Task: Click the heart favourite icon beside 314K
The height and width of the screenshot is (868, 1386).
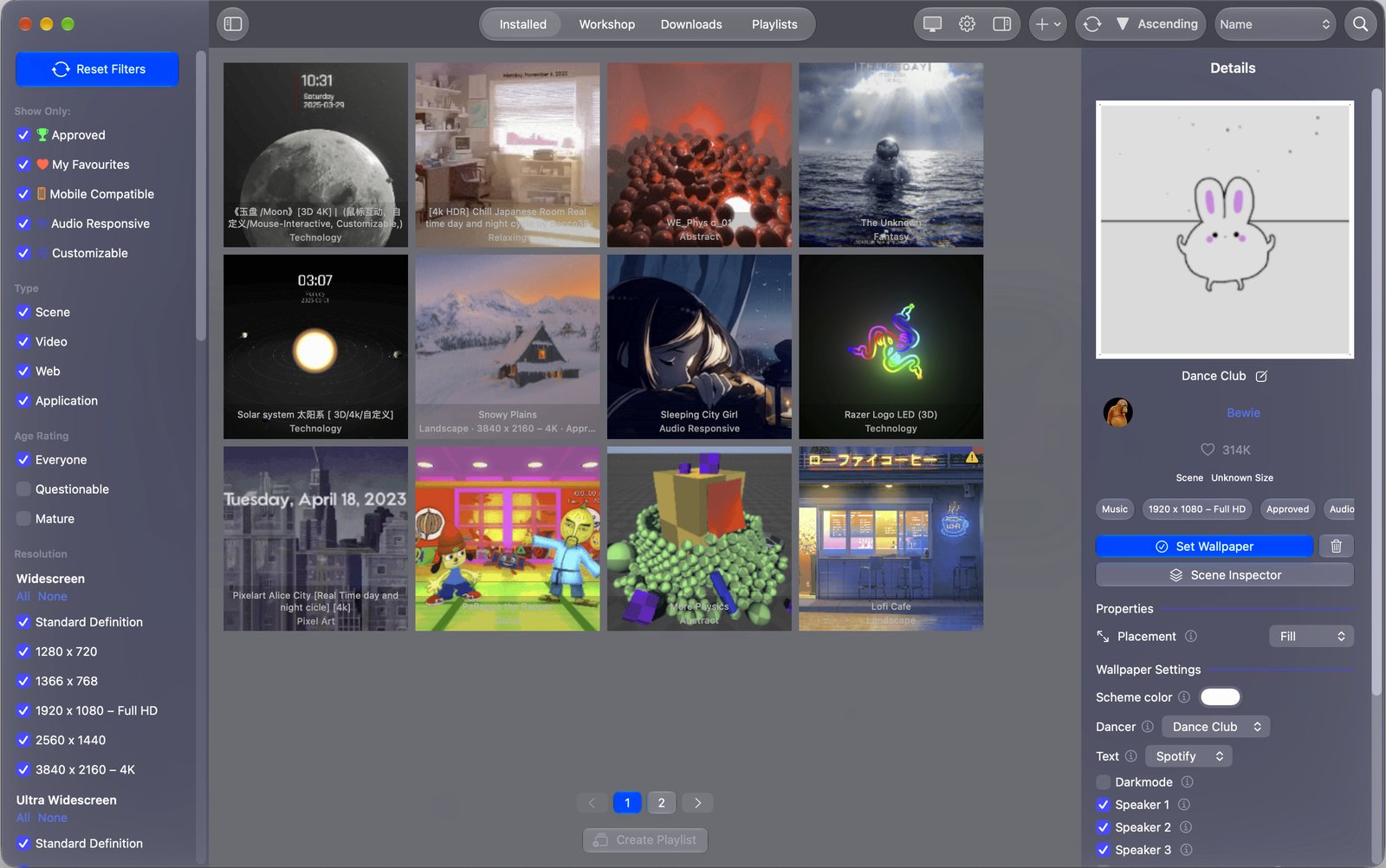Action: pyautogui.click(x=1208, y=450)
